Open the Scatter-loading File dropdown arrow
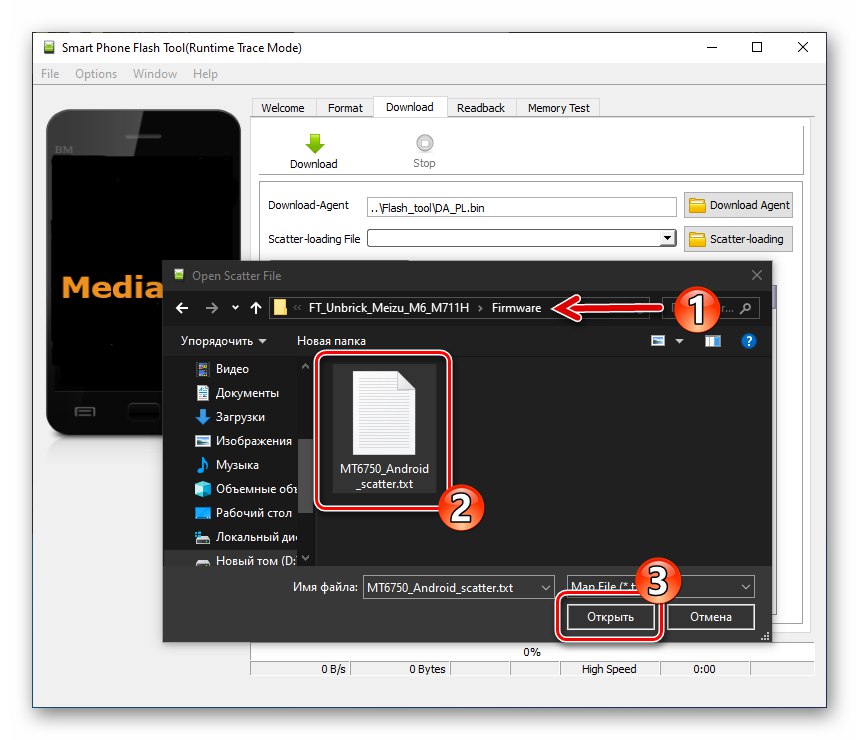This screenshot has height=740, width=859. click(x=667, y=238)
